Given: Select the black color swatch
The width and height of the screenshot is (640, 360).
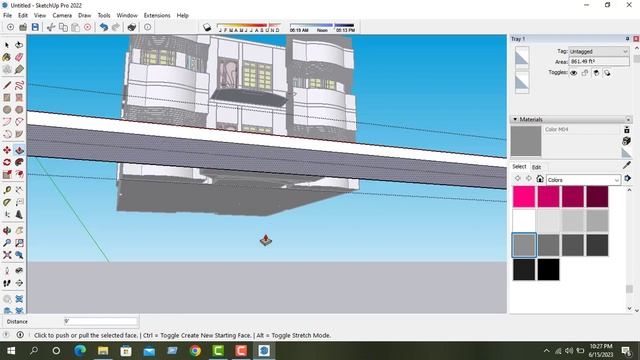Looking at the screenshot, I should [x=549, y=269].
